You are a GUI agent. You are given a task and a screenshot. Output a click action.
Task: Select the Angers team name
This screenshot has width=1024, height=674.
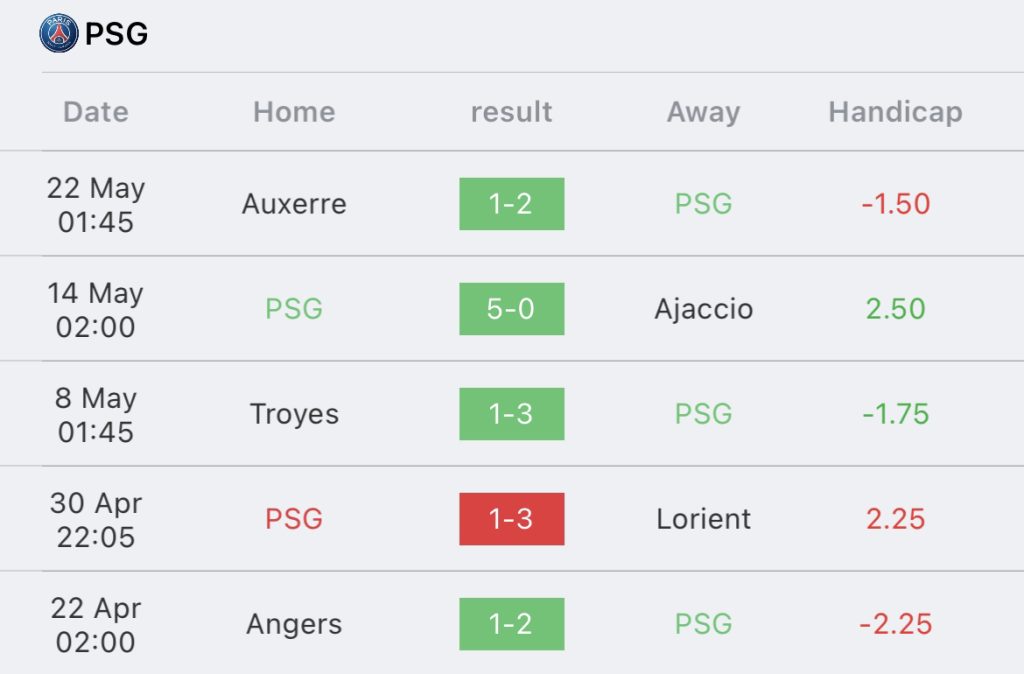point(294,625)
